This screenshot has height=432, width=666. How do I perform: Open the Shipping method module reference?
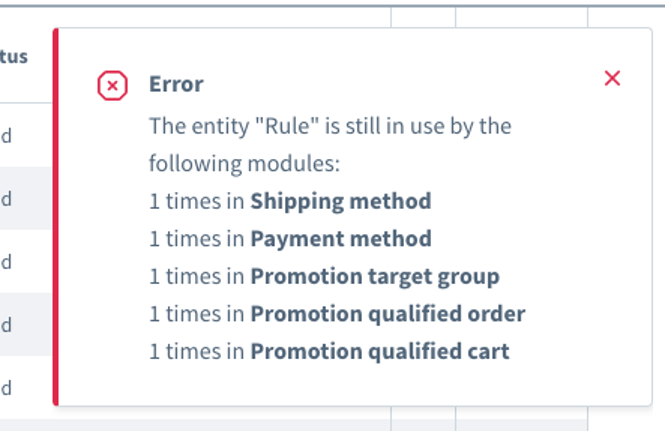pyautogui.click(x=341, y=201)
